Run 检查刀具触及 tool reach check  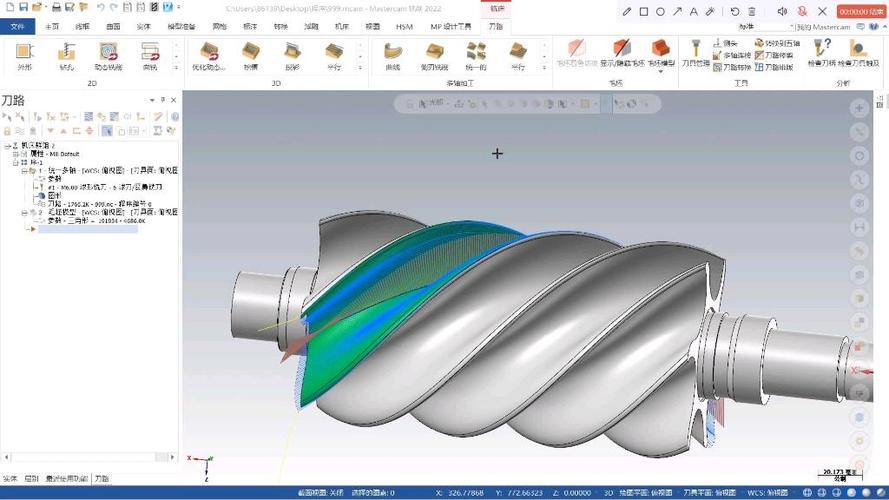[x=858, y=53]
